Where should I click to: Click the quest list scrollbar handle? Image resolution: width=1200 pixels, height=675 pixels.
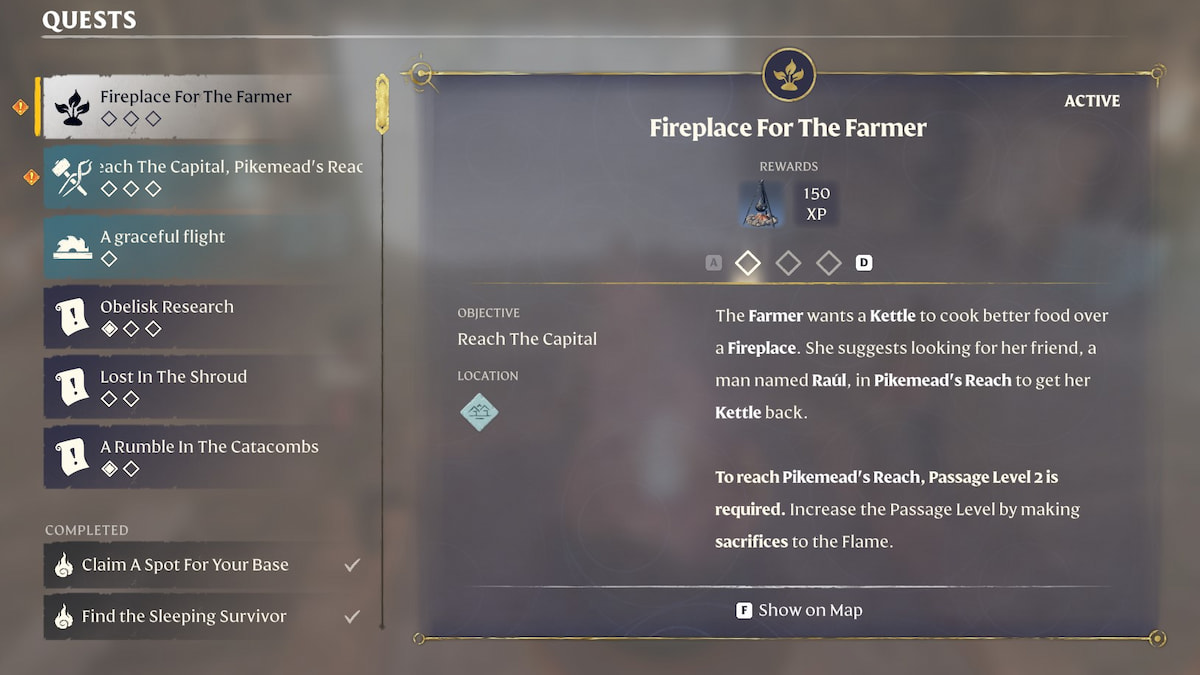click(381, 104)
